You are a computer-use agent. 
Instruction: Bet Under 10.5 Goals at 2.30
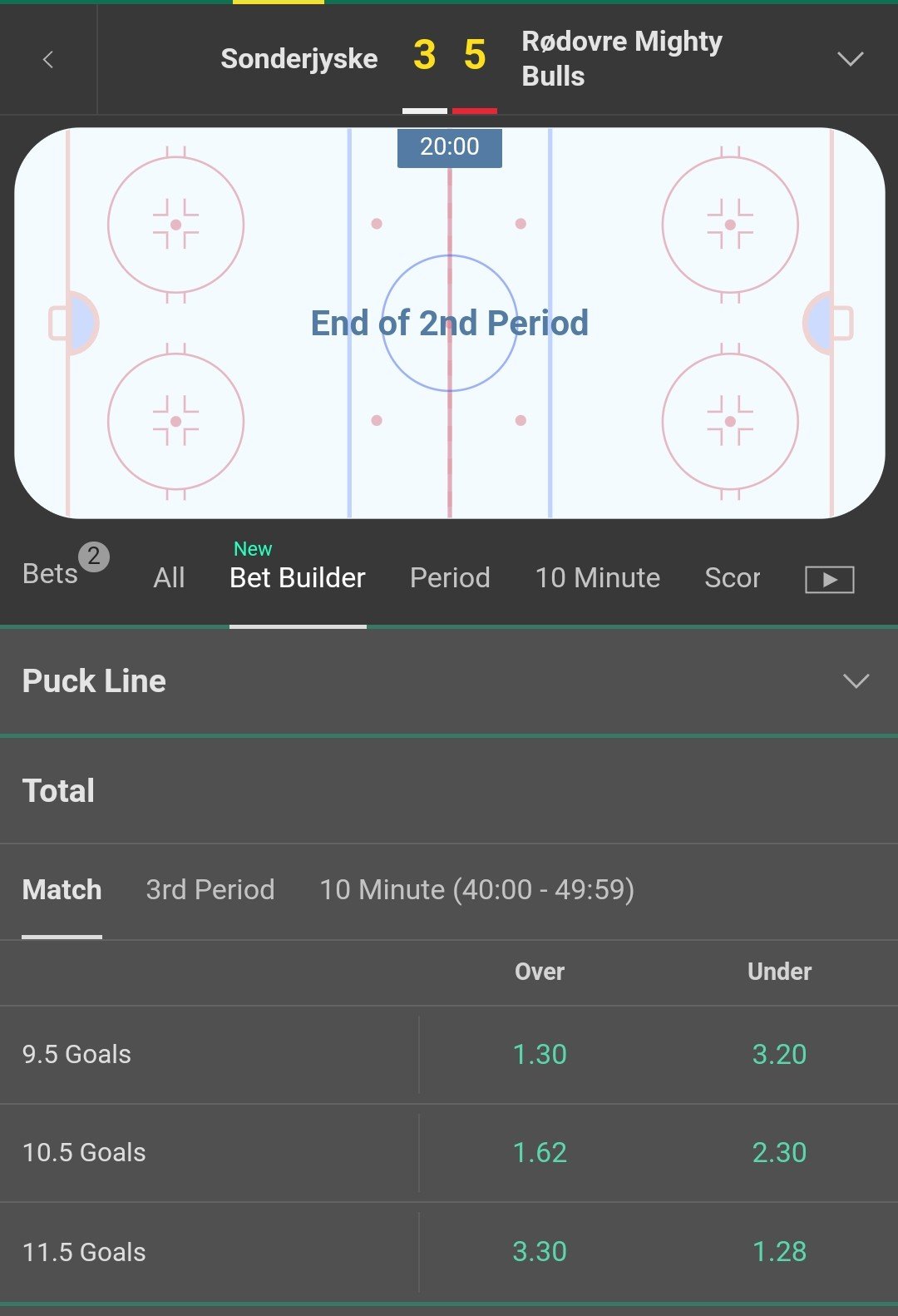click(779, 1153)
